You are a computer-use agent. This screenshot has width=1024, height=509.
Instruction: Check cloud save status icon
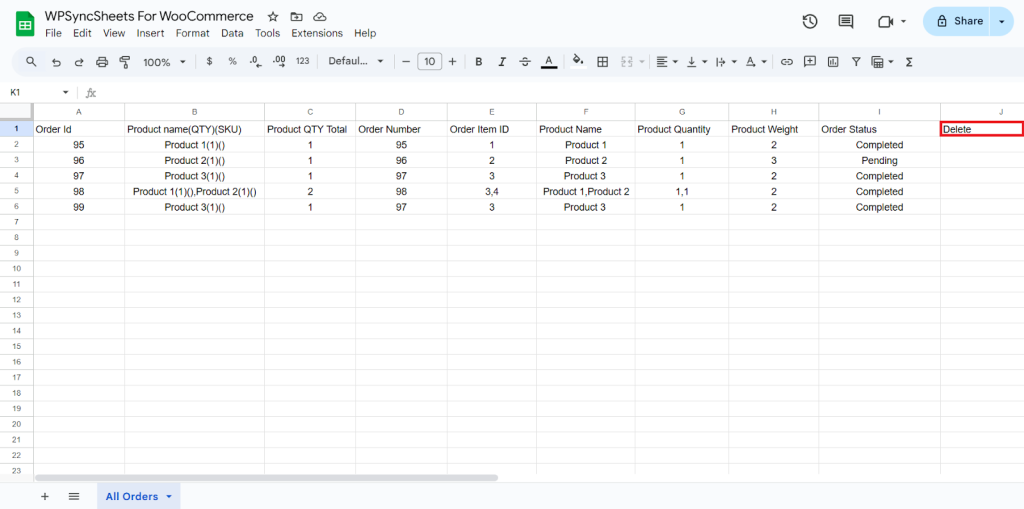click(319, 17)
